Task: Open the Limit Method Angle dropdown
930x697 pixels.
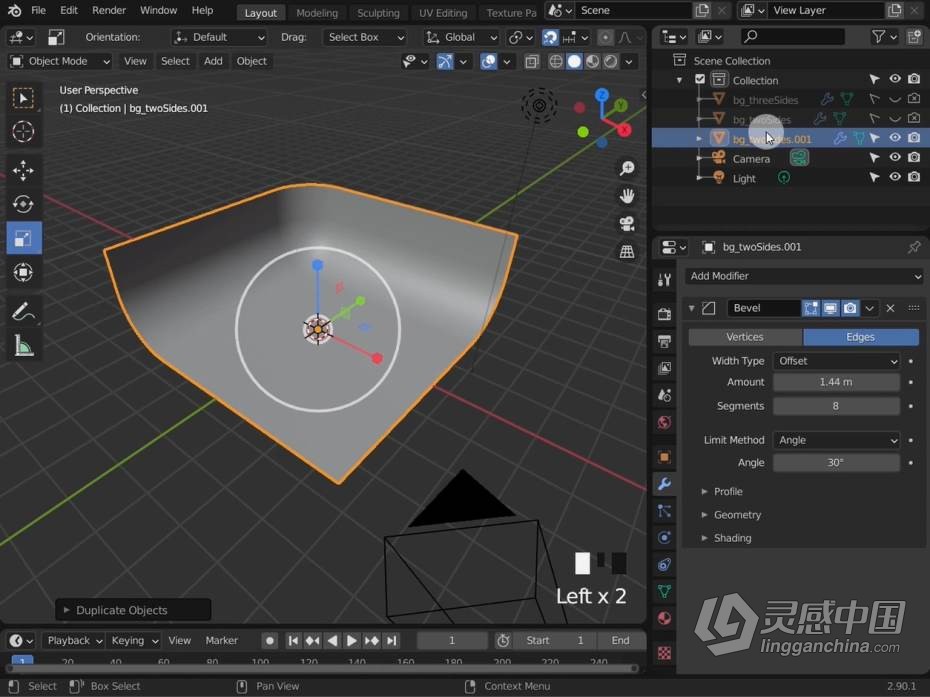Action: click(837, 440)
